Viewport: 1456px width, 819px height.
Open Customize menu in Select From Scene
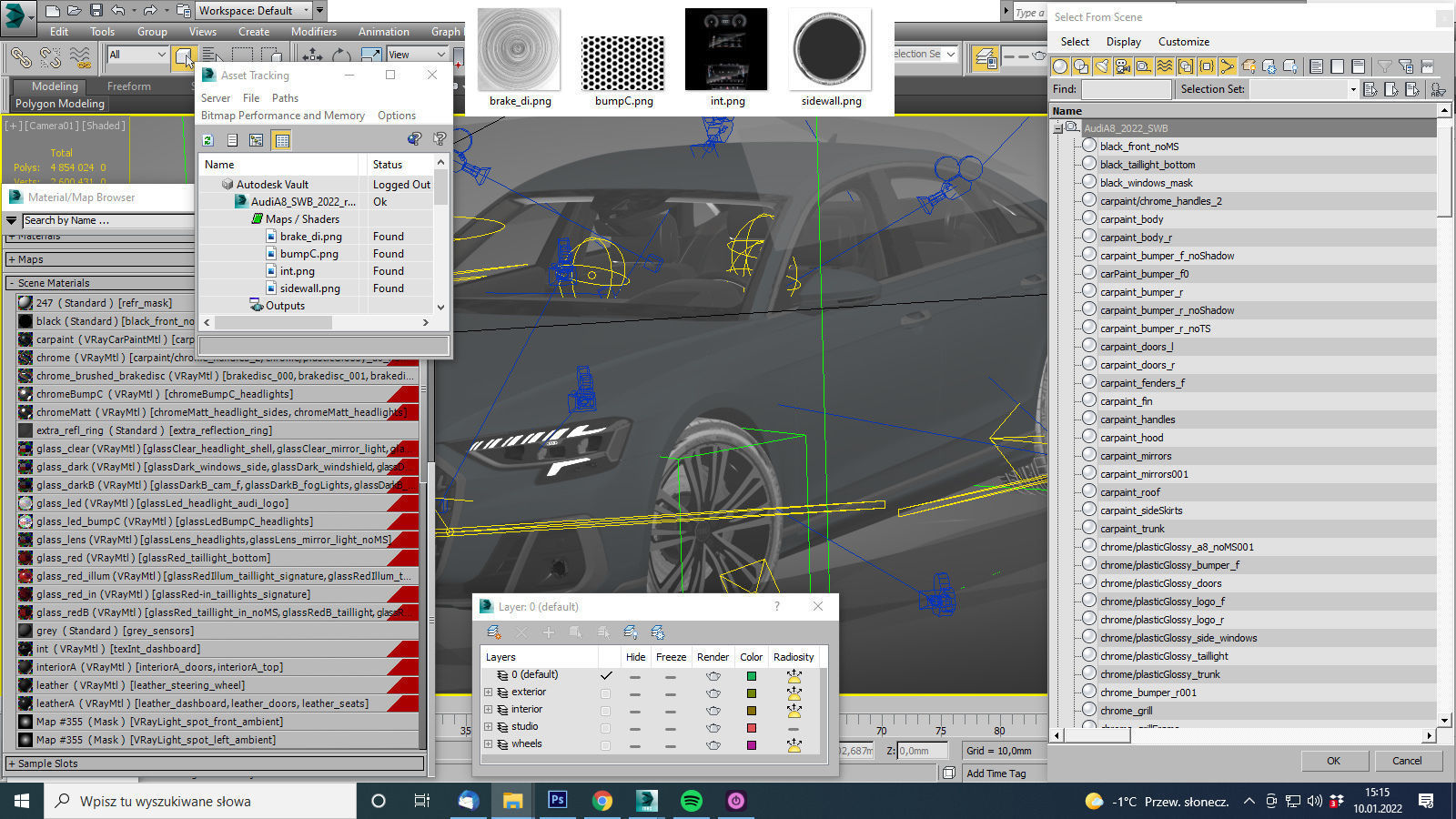pyautogui.click(x=1183, y=42)
